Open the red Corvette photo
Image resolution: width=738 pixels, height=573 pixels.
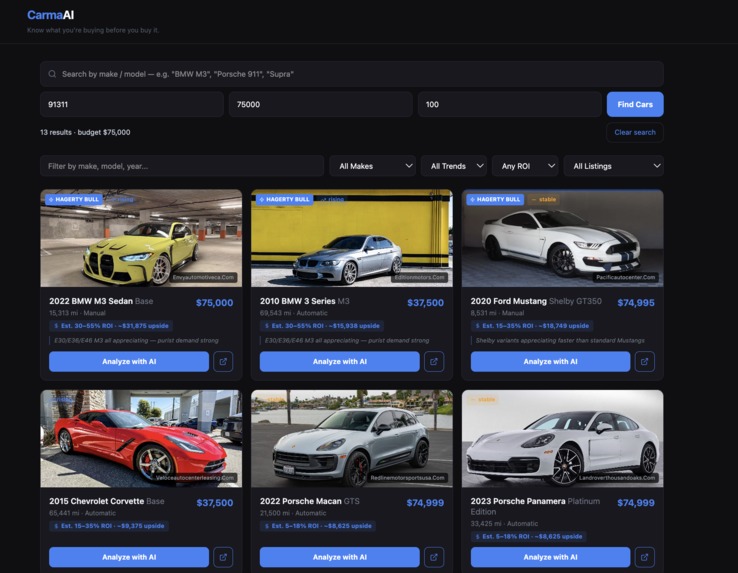click(141, 438)
